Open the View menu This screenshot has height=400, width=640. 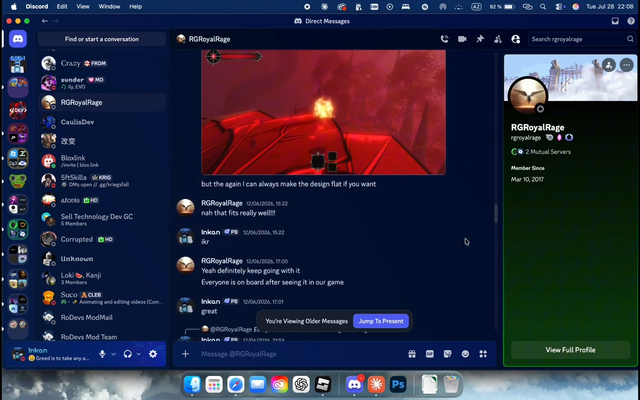(x=83, y=7)
